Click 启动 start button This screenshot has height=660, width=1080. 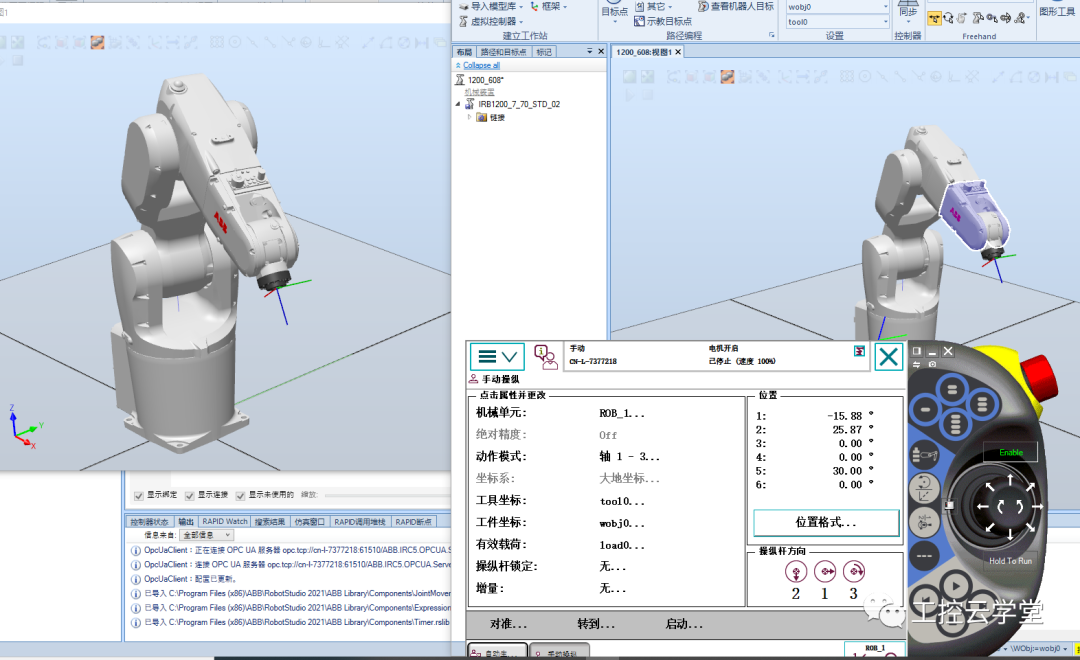[x=684, y=624]
